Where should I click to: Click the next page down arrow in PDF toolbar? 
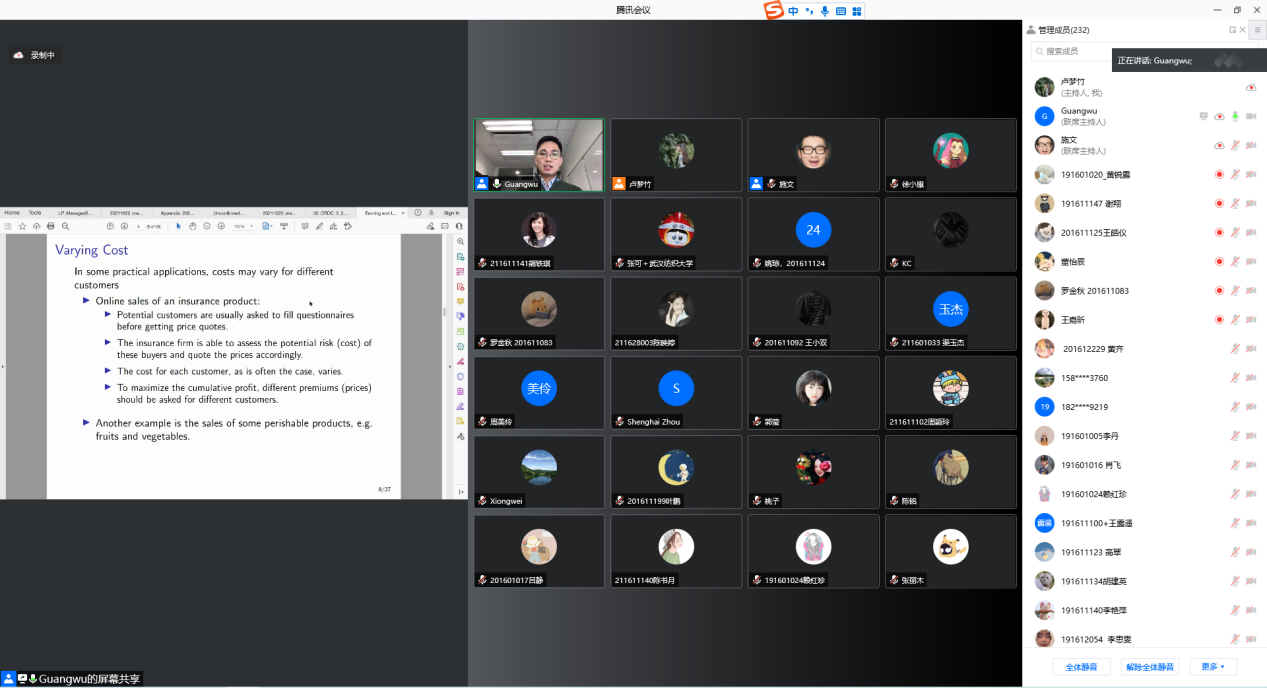point(125,226)
